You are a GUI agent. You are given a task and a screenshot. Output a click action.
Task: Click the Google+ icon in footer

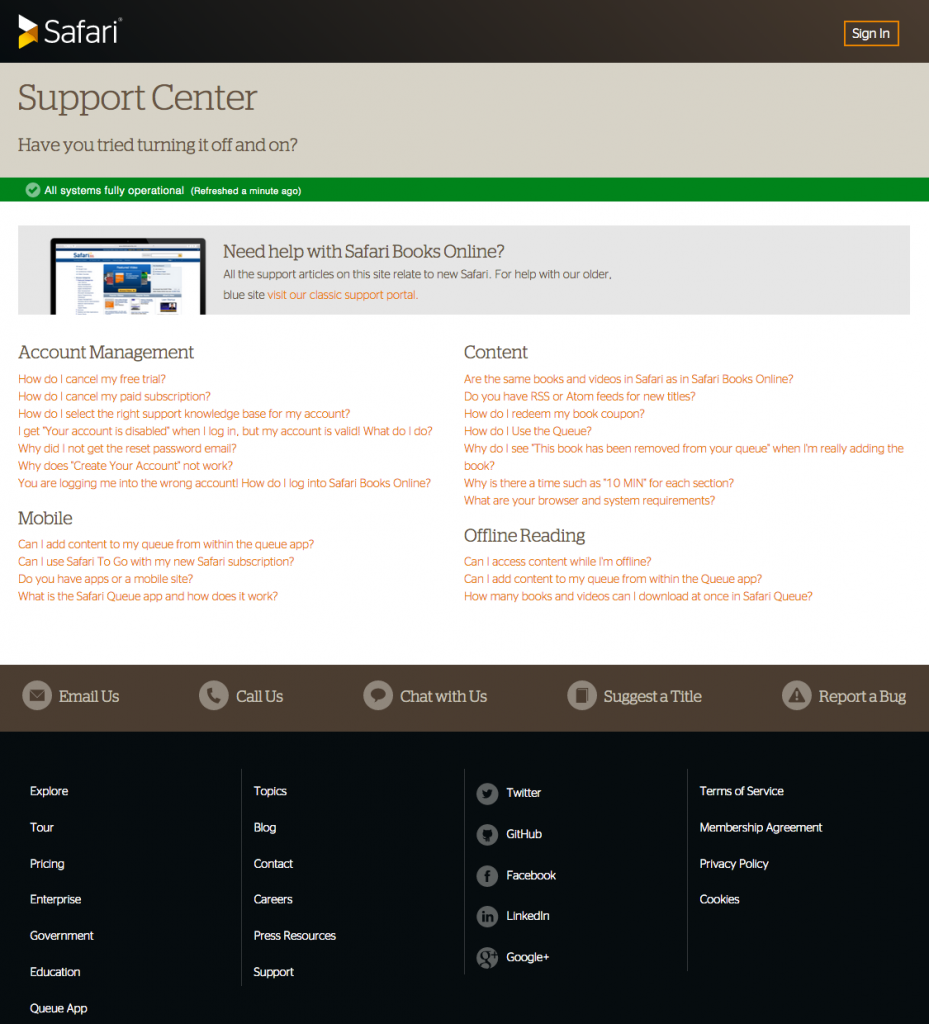click(x=487, y=958)
